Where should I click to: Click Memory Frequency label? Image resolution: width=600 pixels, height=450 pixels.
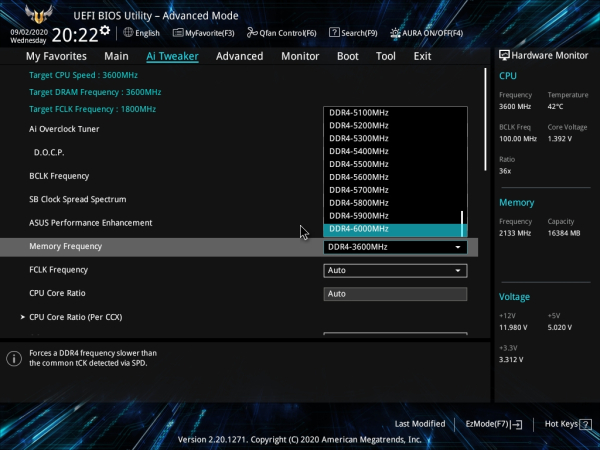click(65, 246)
